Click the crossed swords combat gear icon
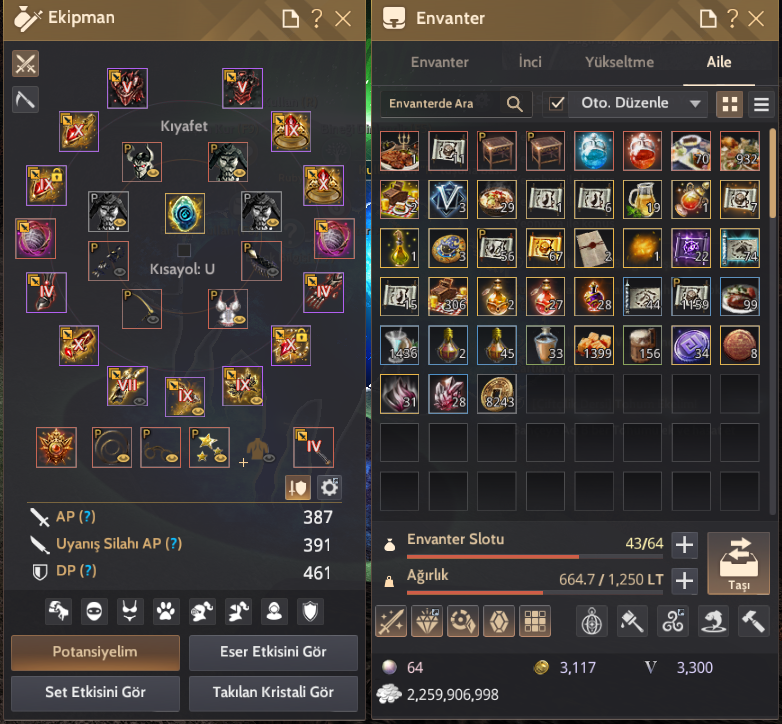The height and width of the screenshot is (724, 782). click(x=25, y=64)
